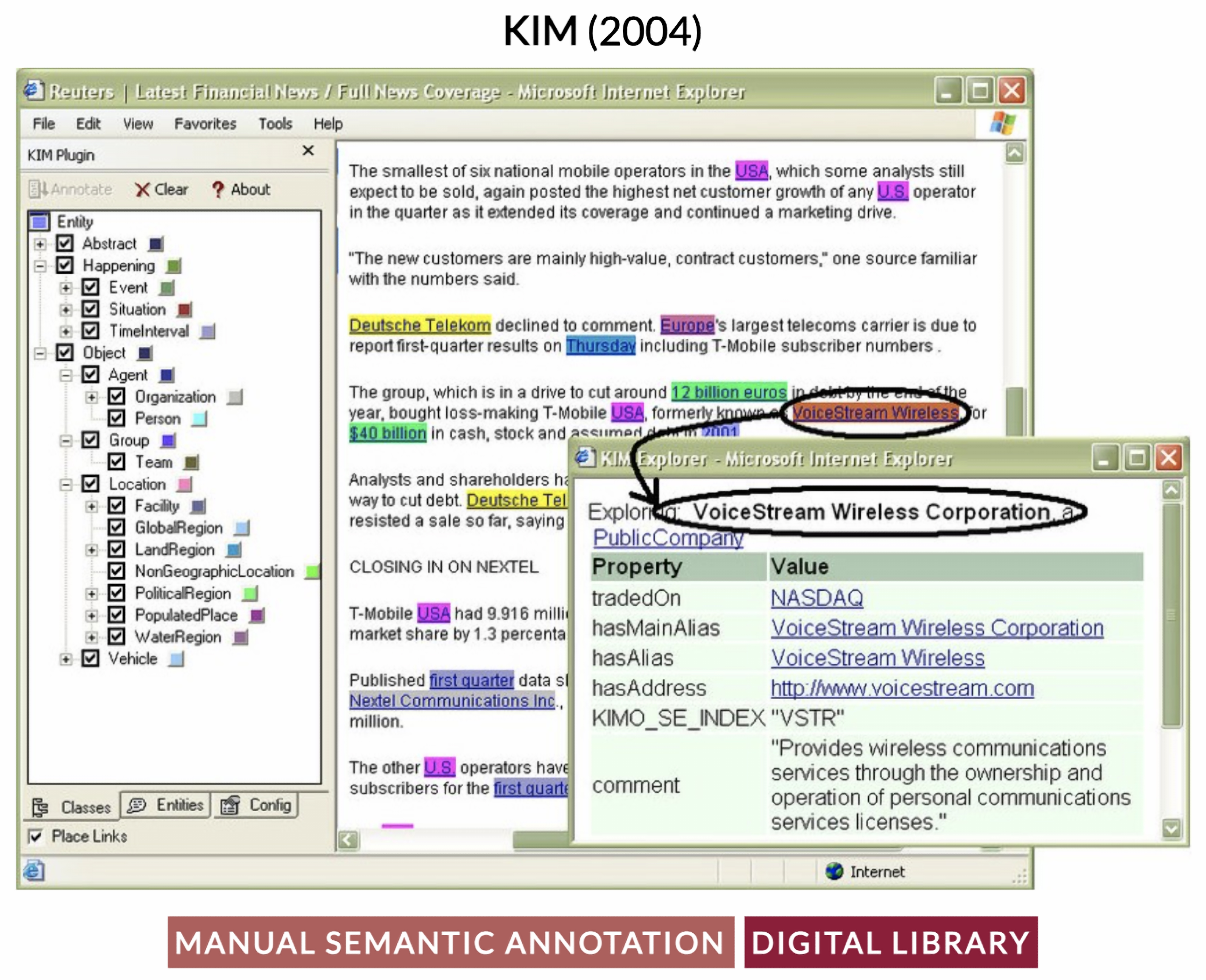Click the NonGeographicLocation green swatch
This screenshot has width=1206, height=980.
(x=313, y=572)
